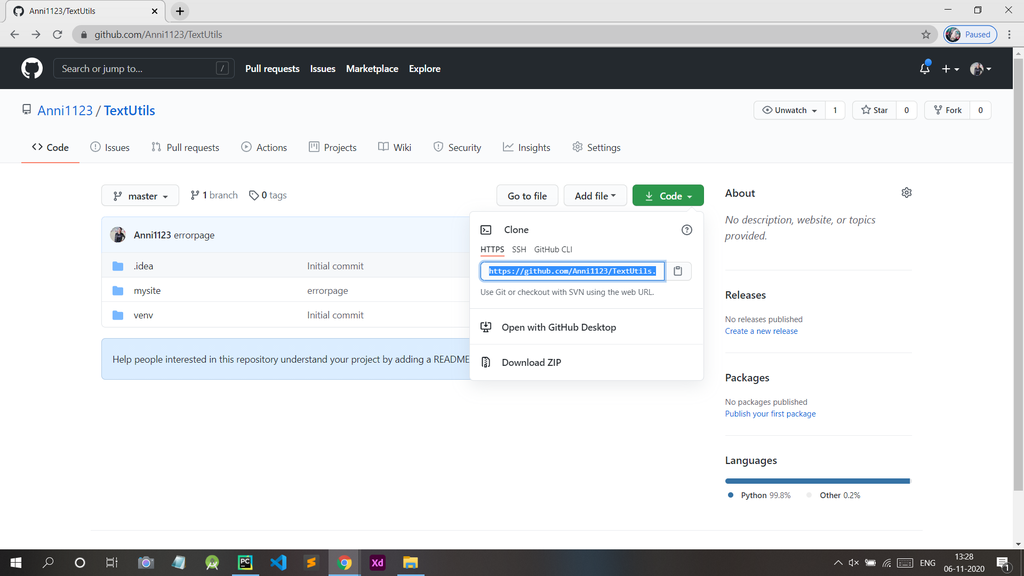Click the Clone help question mark icon

[x=686, y=230]
